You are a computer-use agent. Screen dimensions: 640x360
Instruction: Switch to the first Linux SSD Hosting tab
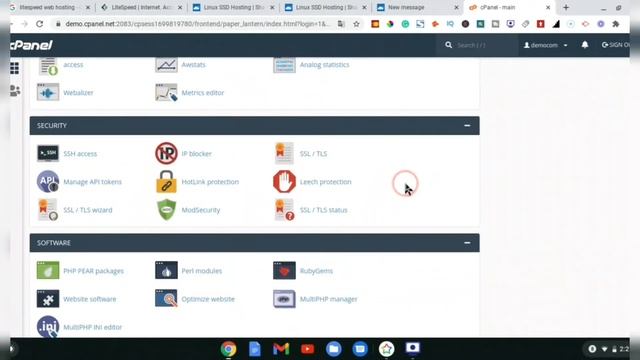(x=233, y=7)
